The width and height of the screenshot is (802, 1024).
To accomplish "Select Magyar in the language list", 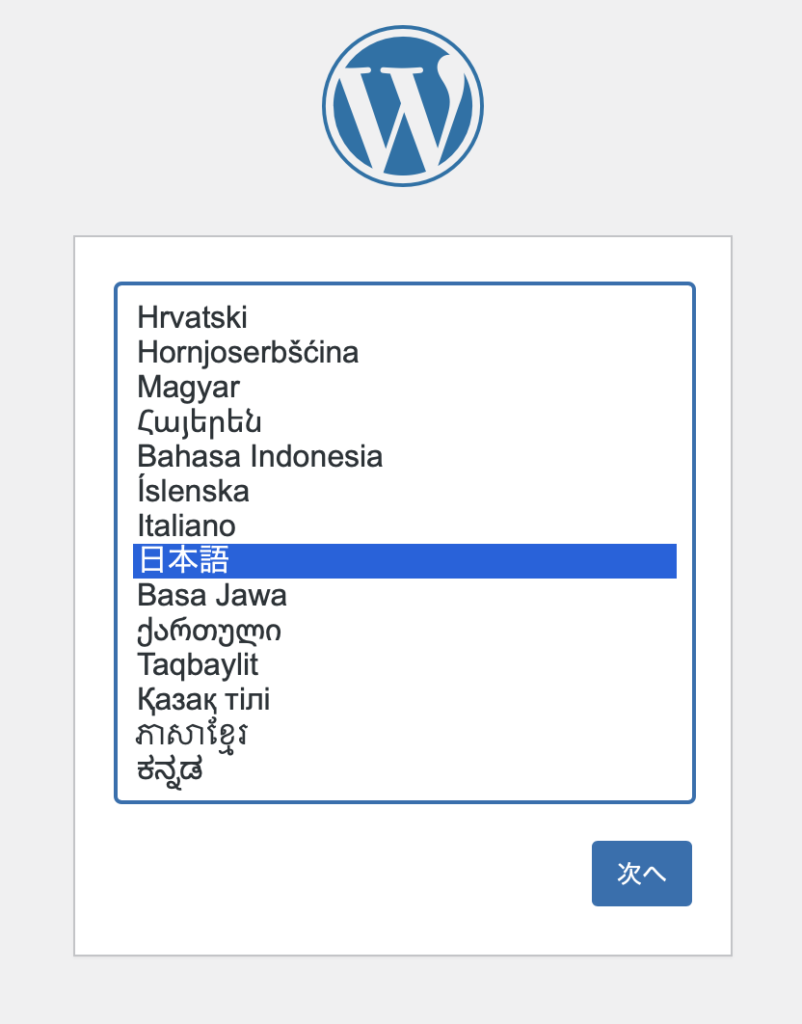I will click(189, 387).
